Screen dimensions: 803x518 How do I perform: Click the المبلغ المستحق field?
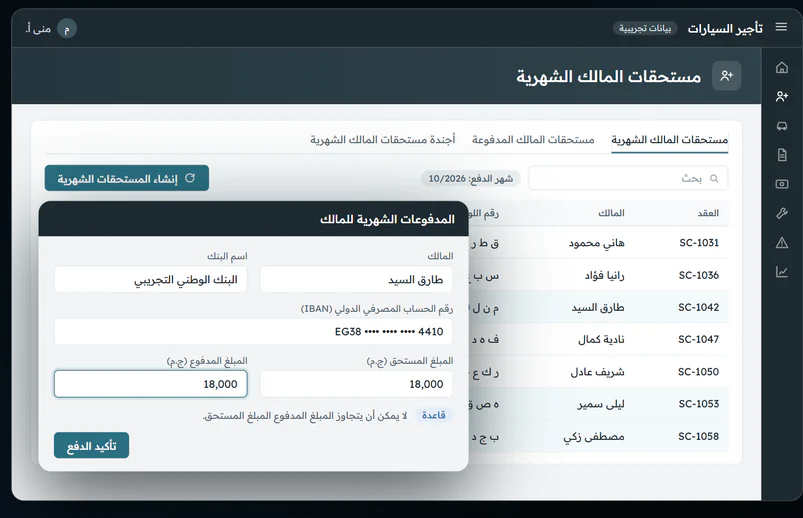click(x=356, y=384)
